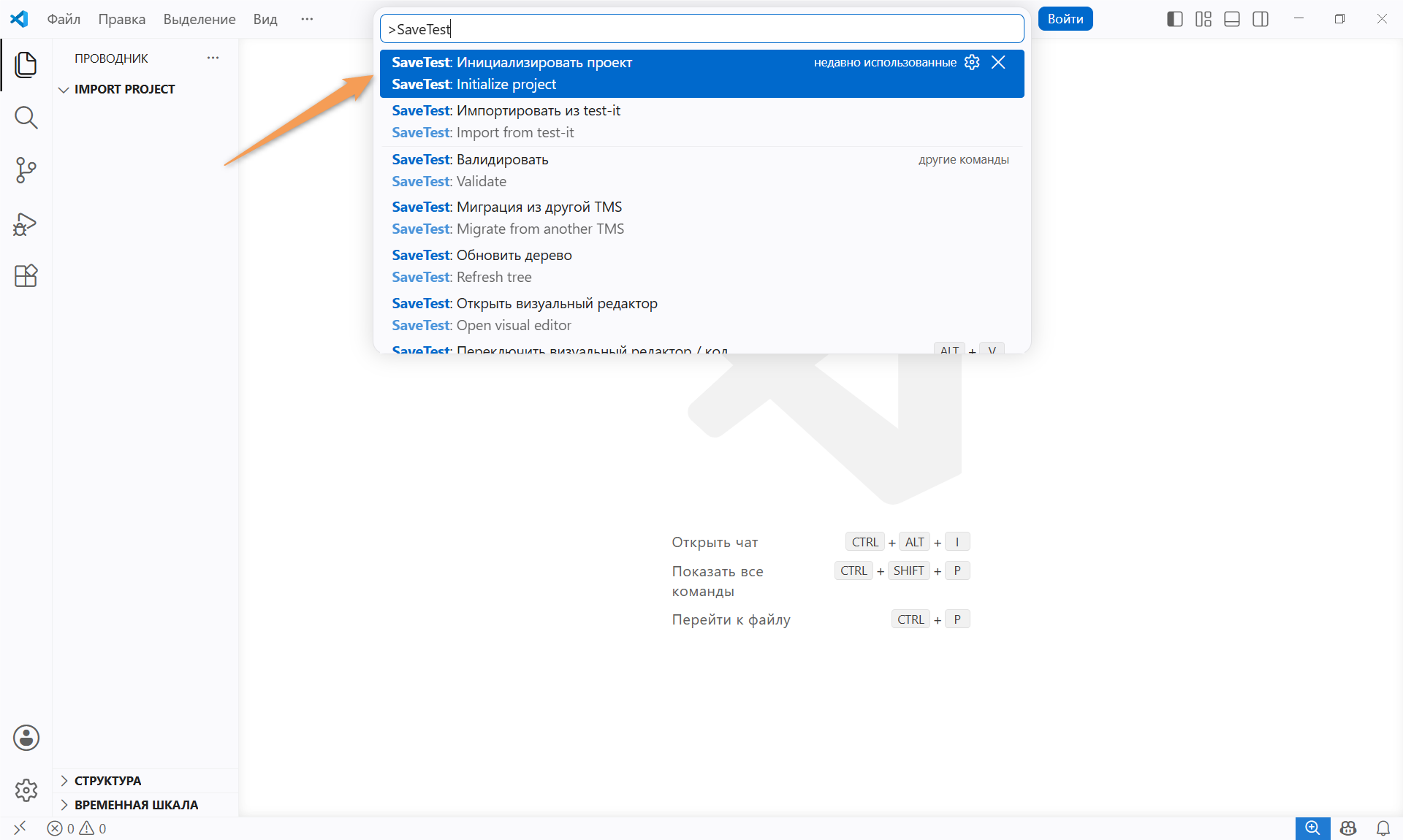Open the Run and Debug view icon

pyautogui.click(x=26, y=224)
